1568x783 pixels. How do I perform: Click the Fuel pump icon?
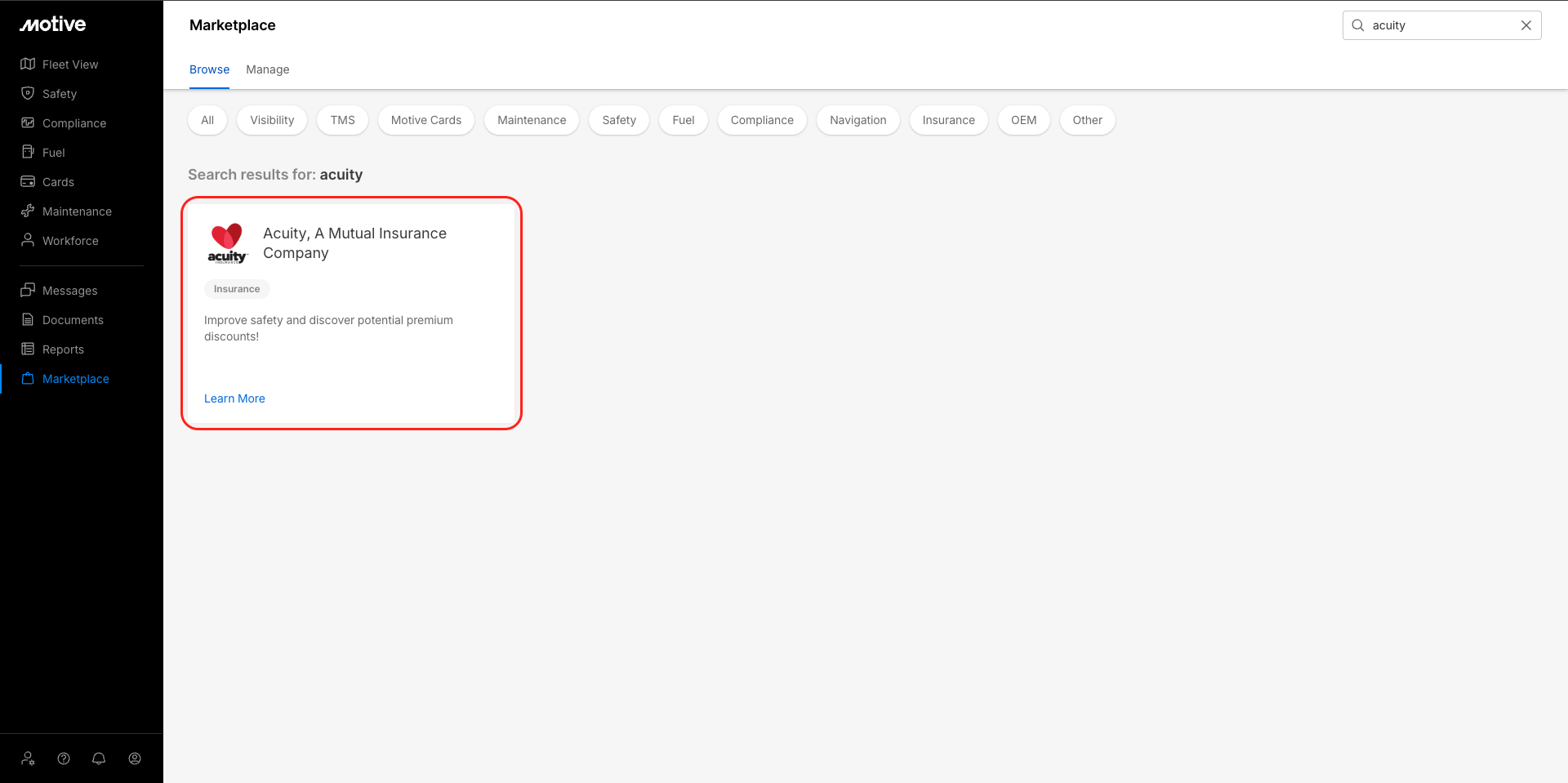pos(28,153)
